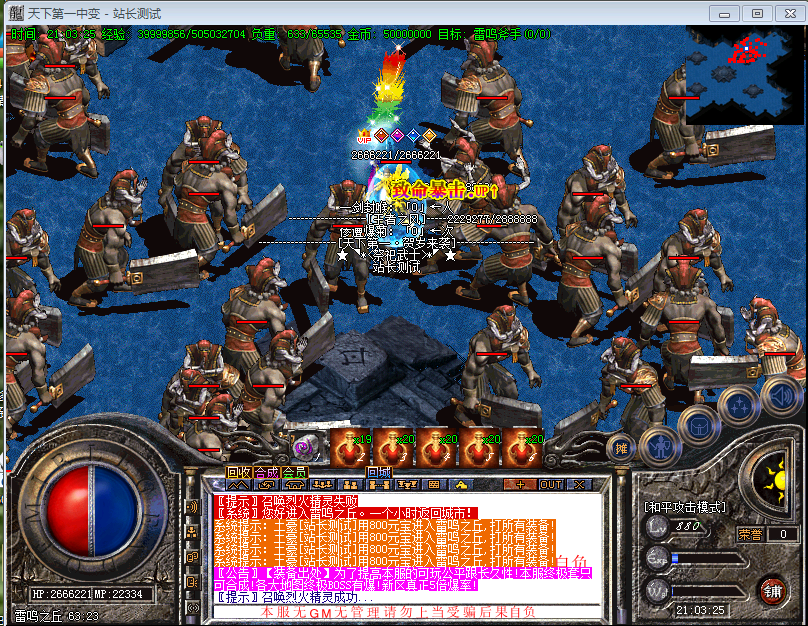
Task: Click the third chat toolbar handshake icon
Action: click(x=294, y=485)
